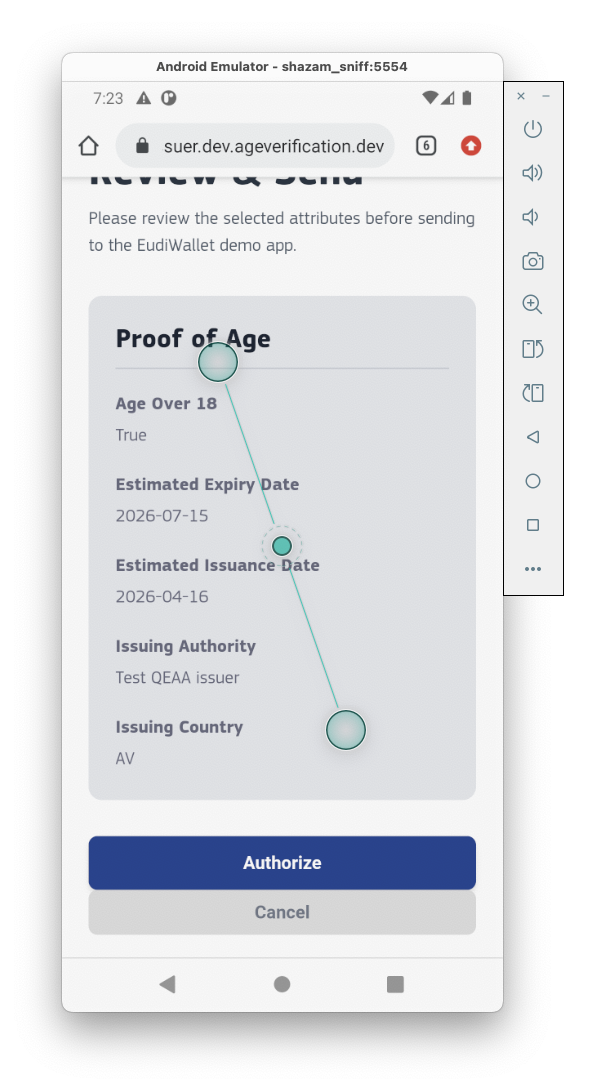
Task: Open the browser home icon
Action: coord(88,146)
